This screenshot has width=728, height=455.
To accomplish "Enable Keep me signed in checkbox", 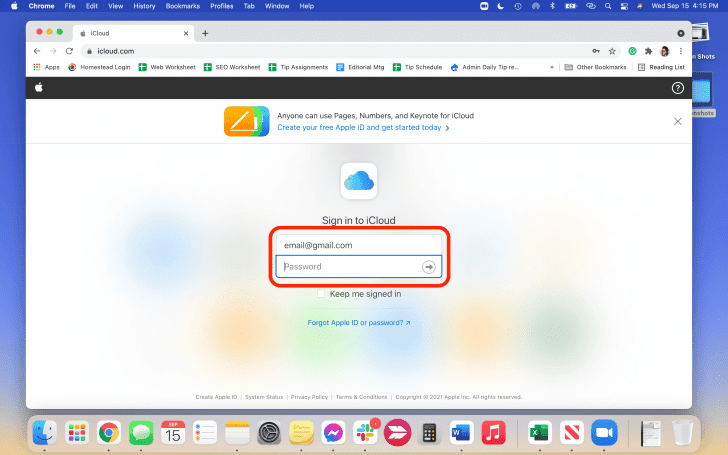I will pyautogui.click(x=321, y=294).
